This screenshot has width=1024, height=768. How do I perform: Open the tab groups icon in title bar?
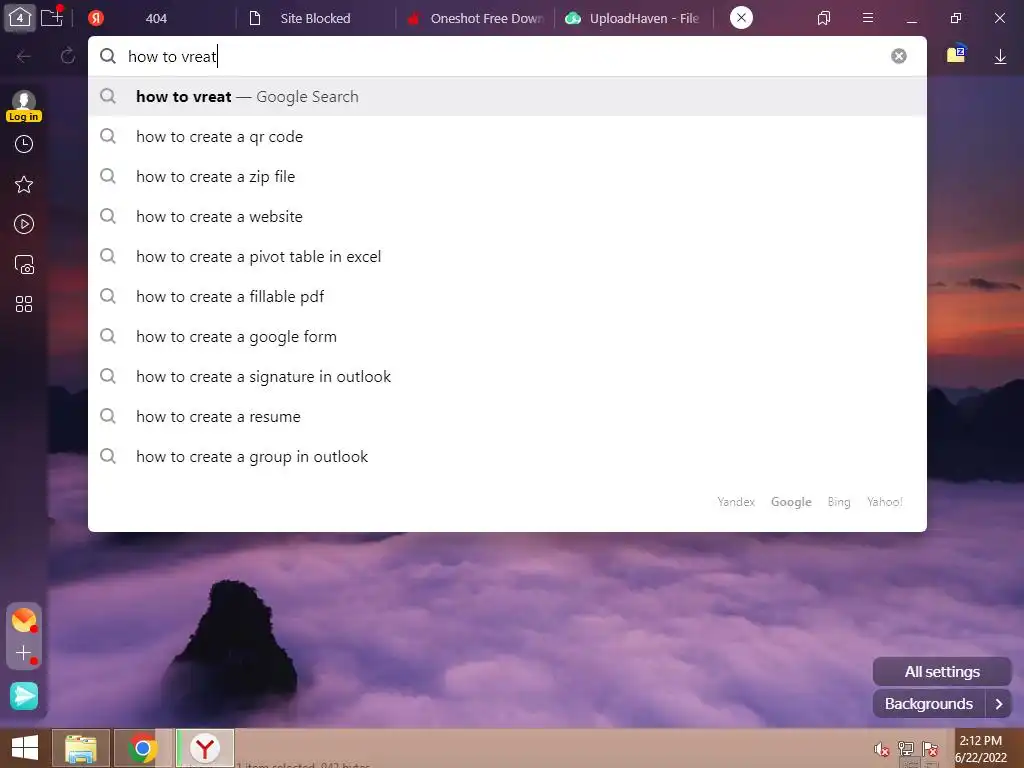[824, 18]
